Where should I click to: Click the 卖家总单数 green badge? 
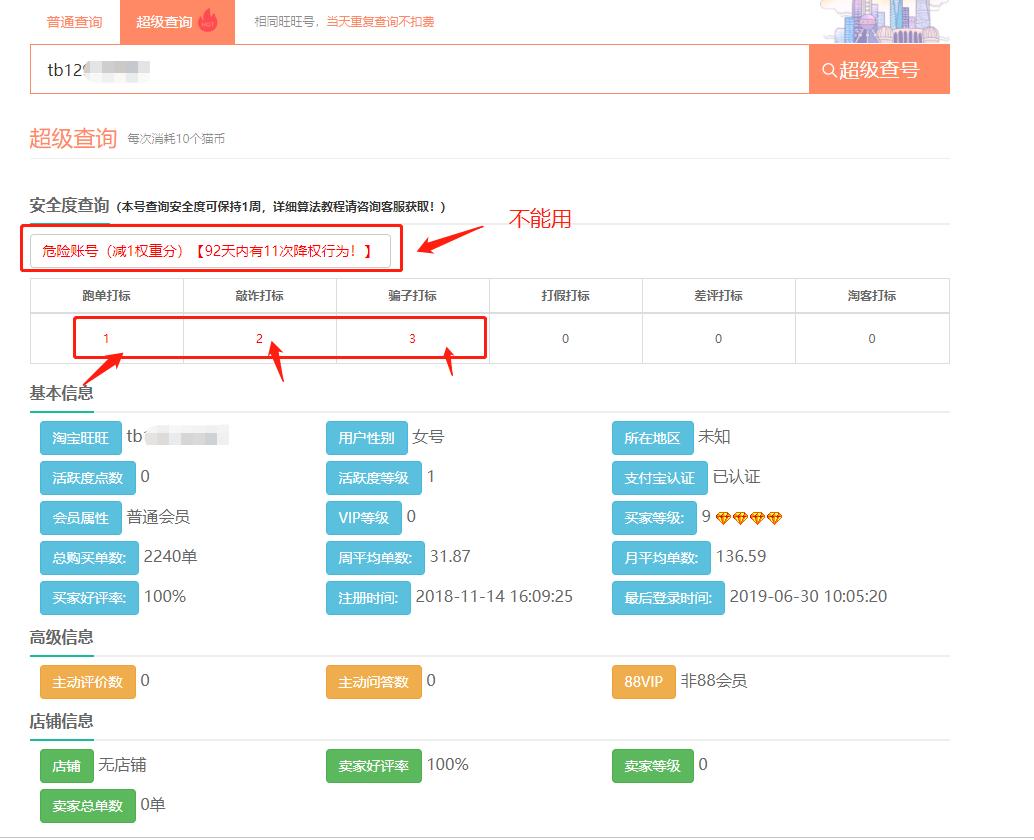click(88, 806)
